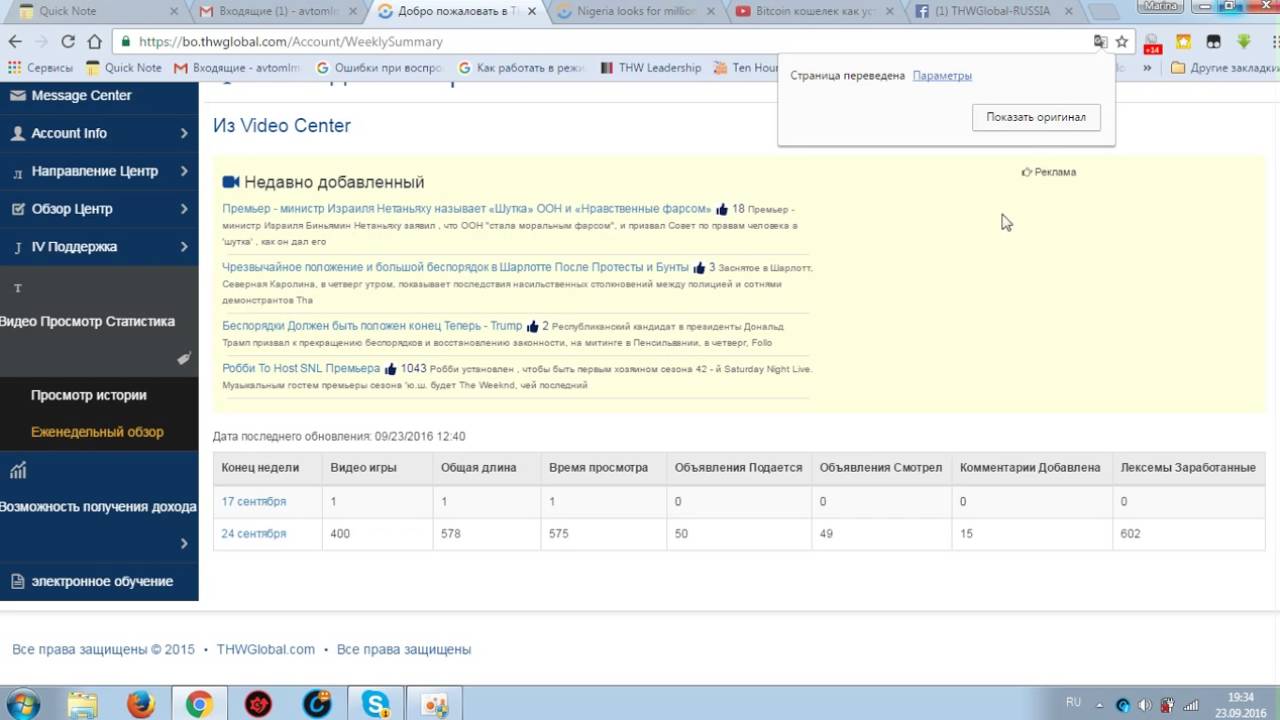Viewport: 1280px width, 720px height.
Task: Click the 602 tokens earned cell
Action: coord(1188,534)
